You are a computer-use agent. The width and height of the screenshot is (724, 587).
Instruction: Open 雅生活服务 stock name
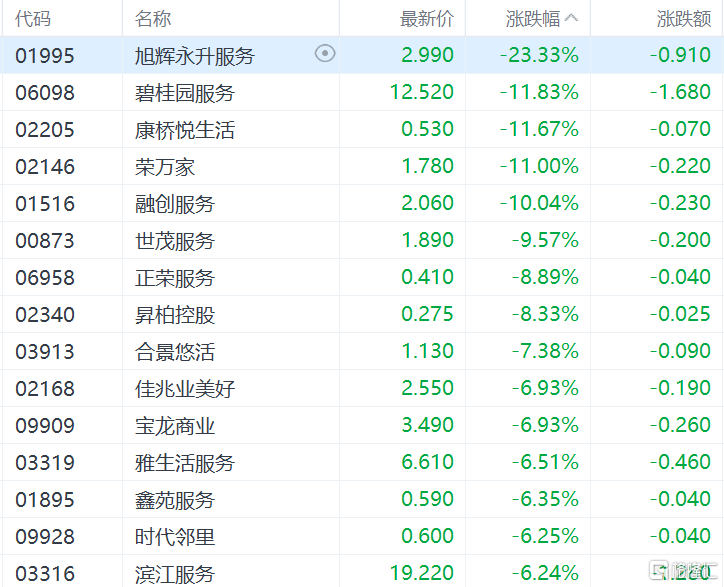point(185,462)
